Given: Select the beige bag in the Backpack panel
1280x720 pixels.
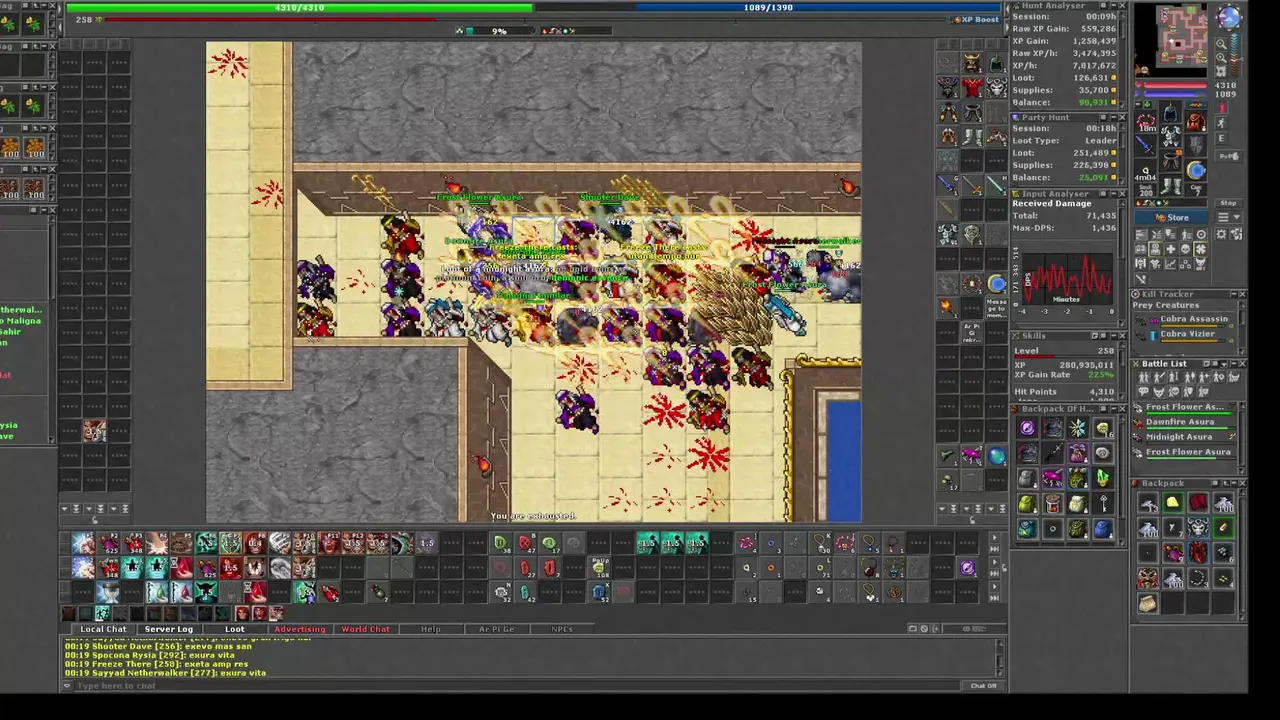Looking at the screenshot, I should click(1147, 603).
